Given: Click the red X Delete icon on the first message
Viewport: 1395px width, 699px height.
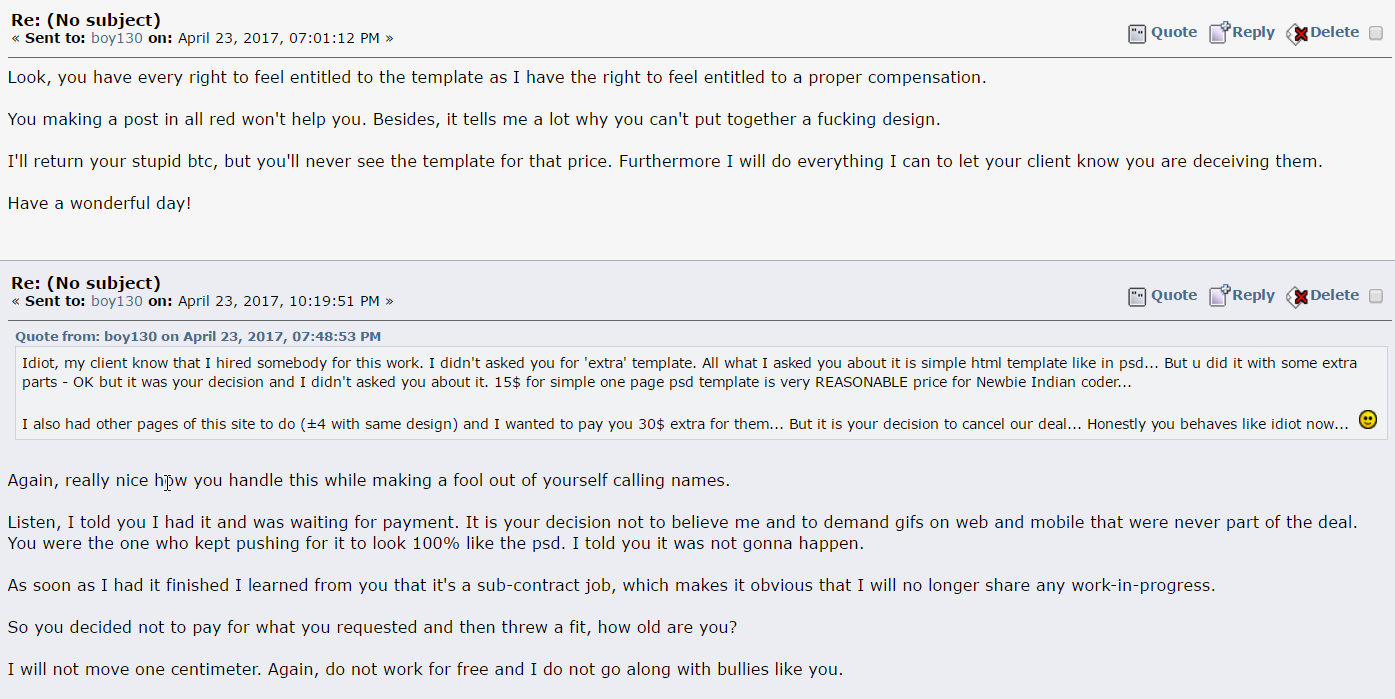Looking at the screenshot, I should [1297, 33].
